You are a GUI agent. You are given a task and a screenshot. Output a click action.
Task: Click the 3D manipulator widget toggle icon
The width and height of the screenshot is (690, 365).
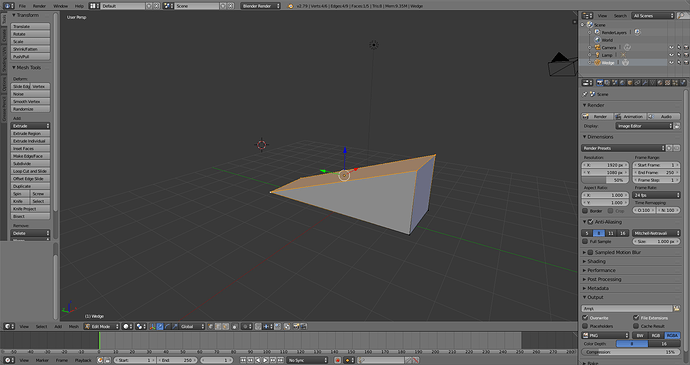pos(152,326)
